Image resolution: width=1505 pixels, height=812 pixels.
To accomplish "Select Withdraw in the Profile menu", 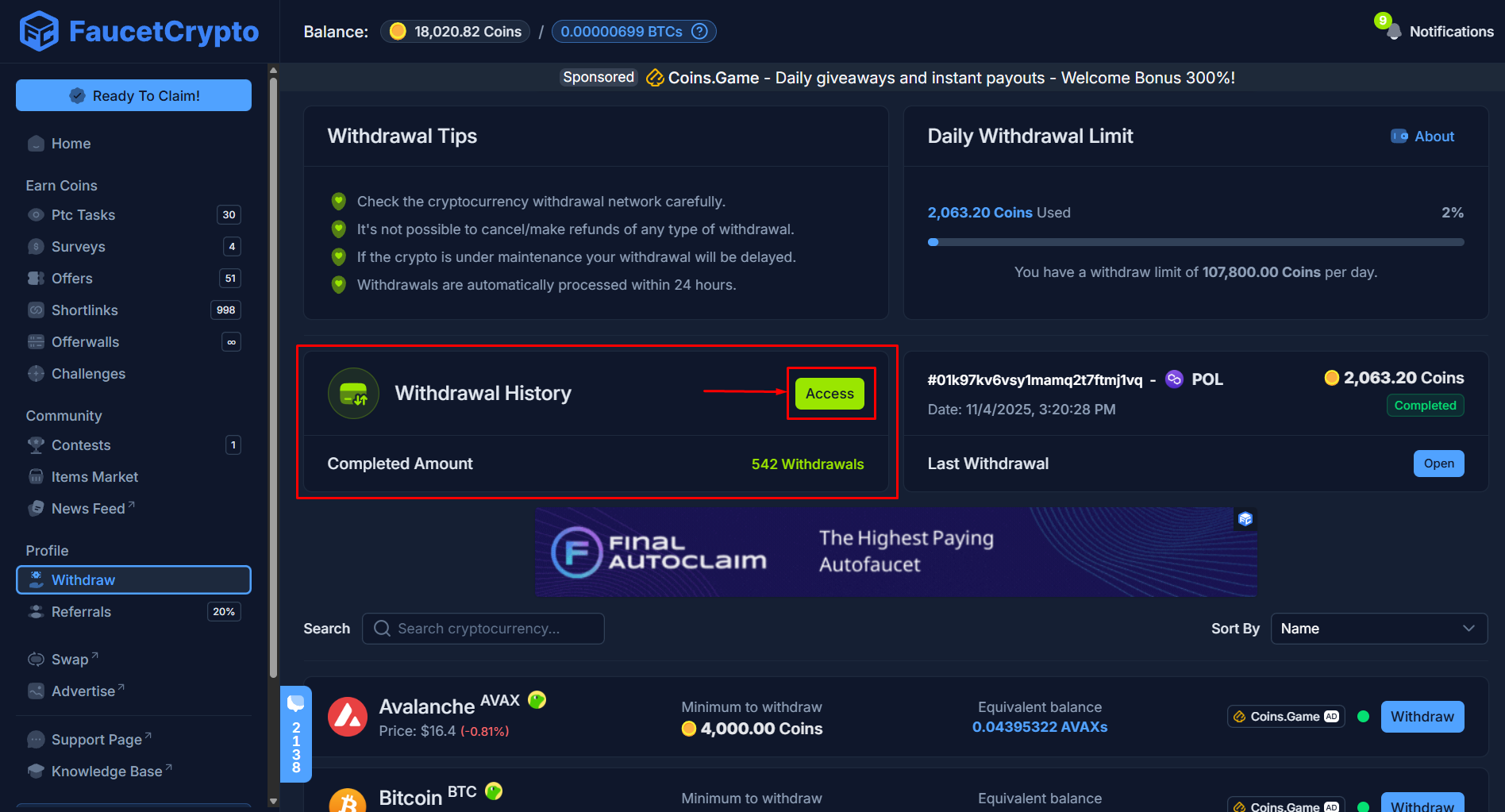I will [83, 579].
